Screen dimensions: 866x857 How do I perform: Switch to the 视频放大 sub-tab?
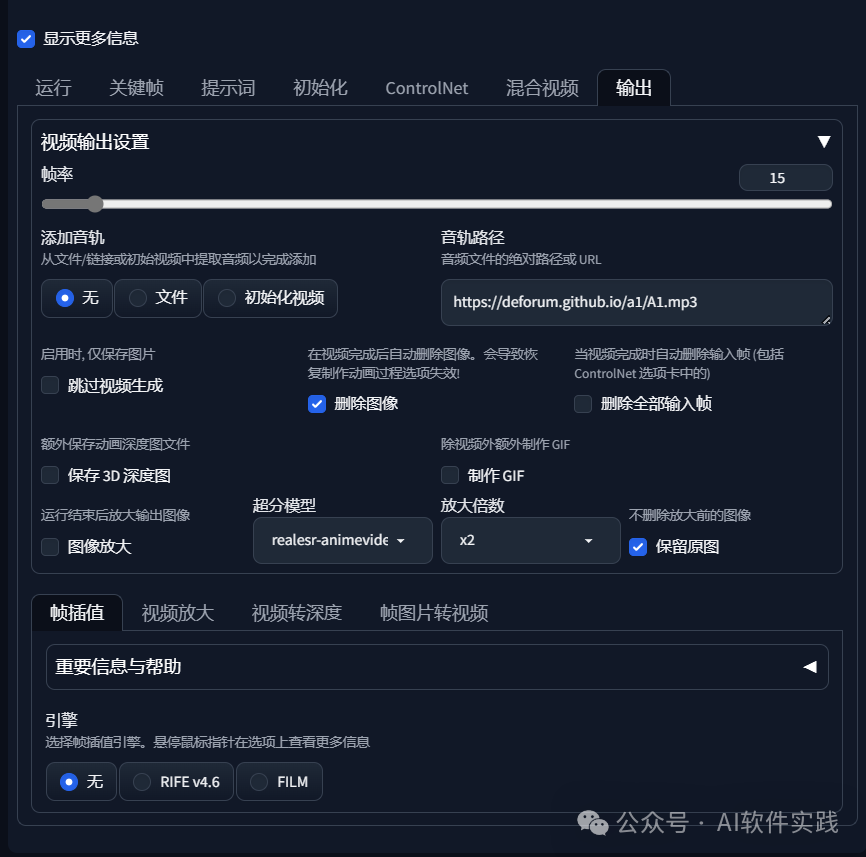click(177, 612)
